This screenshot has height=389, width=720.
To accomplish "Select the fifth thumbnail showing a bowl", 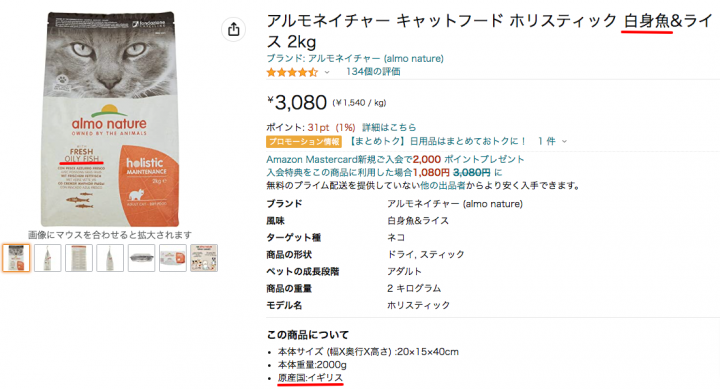I will click(141, 258).
